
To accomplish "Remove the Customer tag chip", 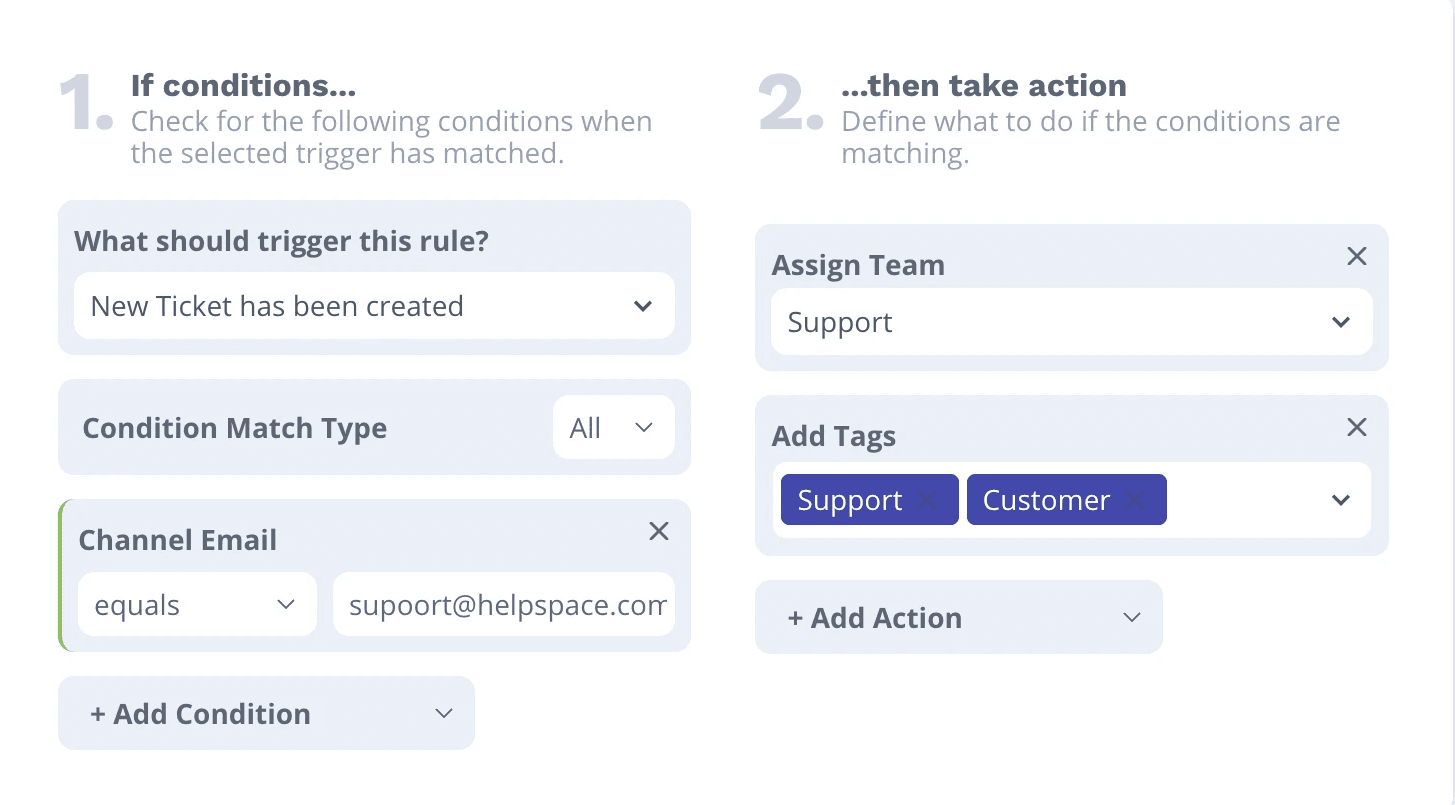I will 1136,500.
